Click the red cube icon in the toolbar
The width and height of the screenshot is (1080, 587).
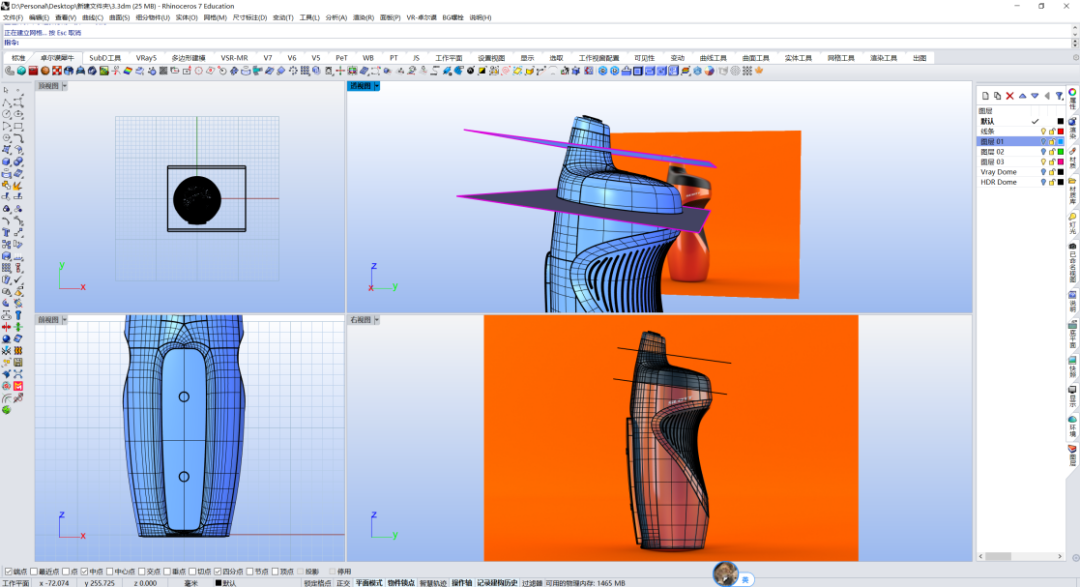33,70
